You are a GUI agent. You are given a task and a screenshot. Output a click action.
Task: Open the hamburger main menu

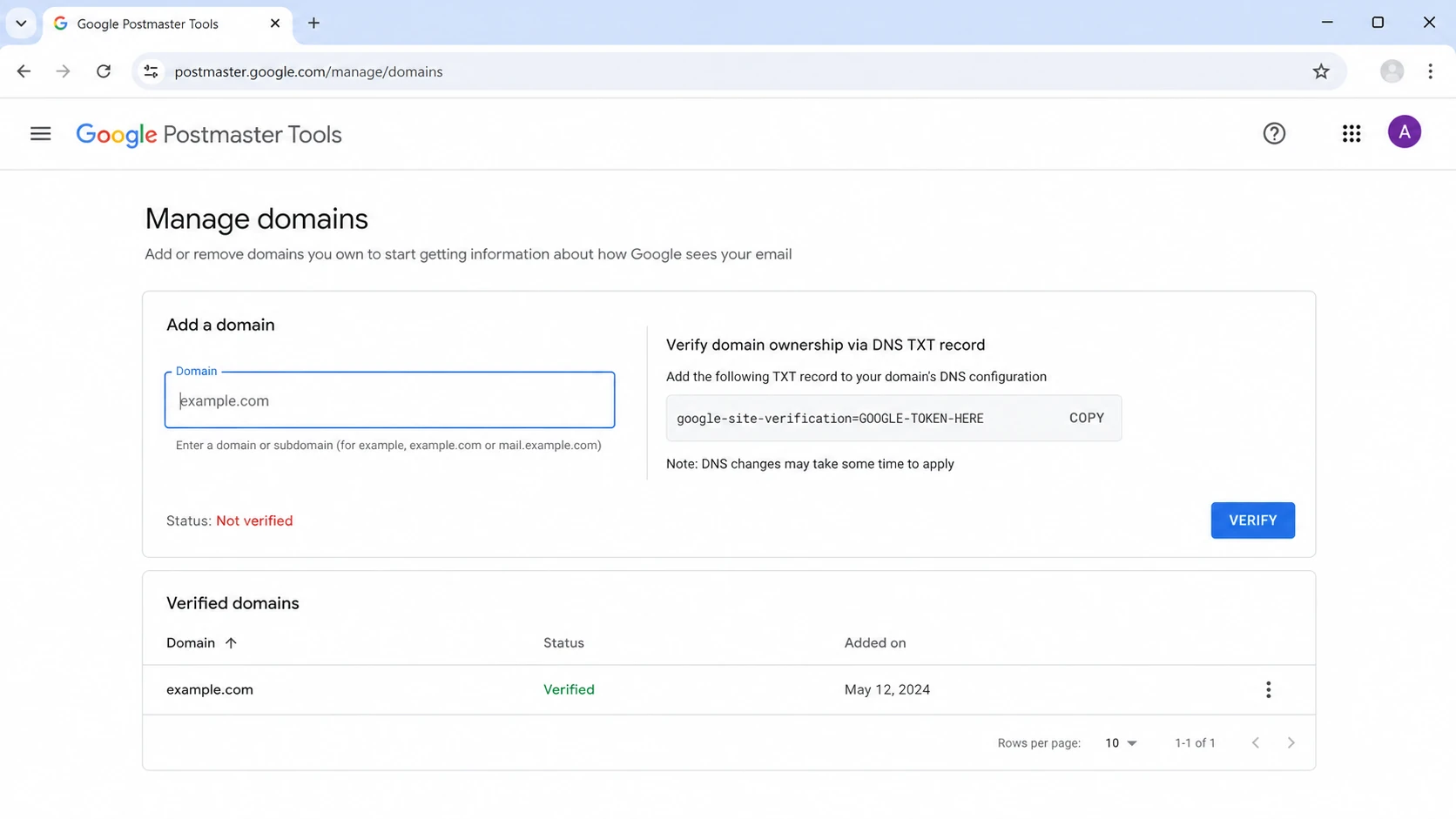coord(40,134)
